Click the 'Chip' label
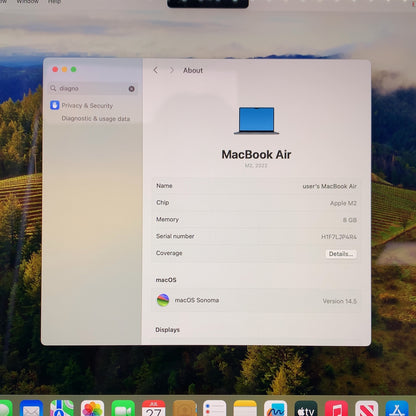 click(x=163, y=202)
